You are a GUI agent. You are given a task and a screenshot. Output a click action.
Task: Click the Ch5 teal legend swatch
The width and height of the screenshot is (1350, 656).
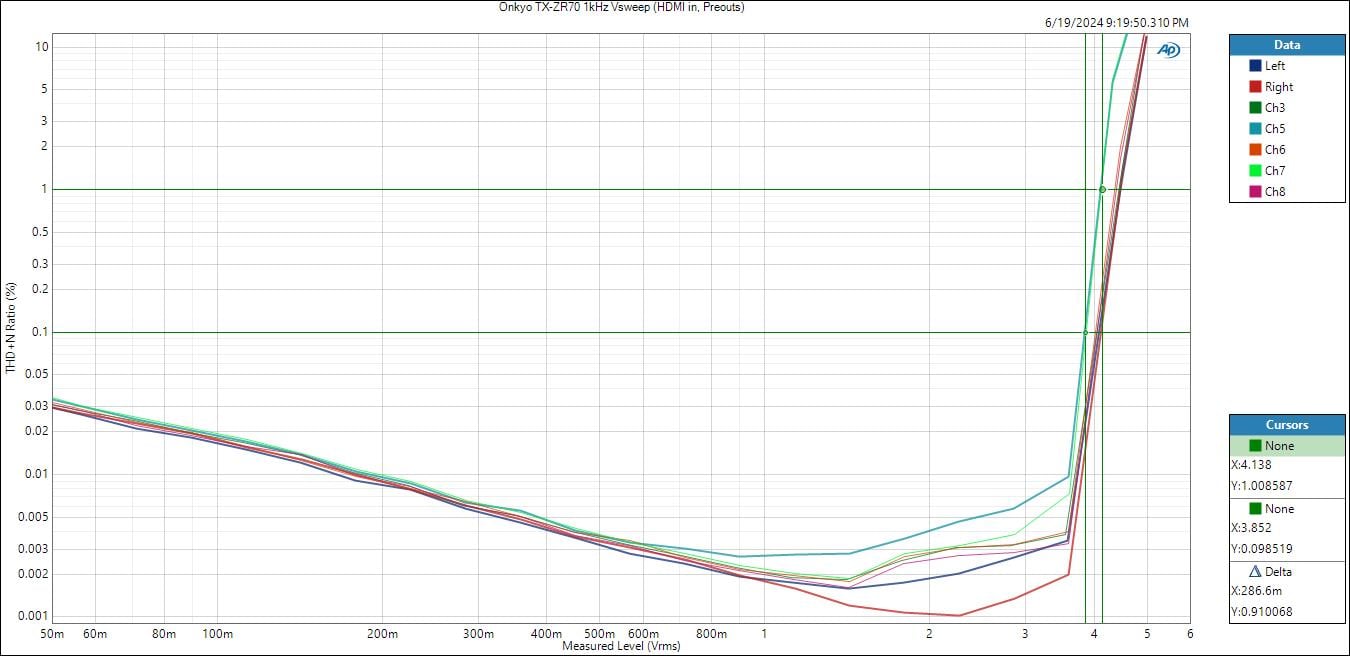coord(1255,129)
